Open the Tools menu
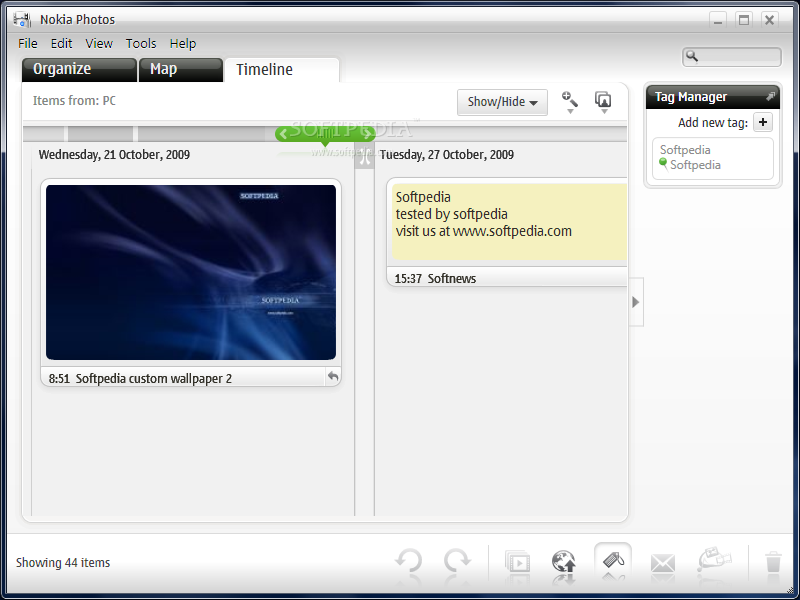 tap(141, 43)
